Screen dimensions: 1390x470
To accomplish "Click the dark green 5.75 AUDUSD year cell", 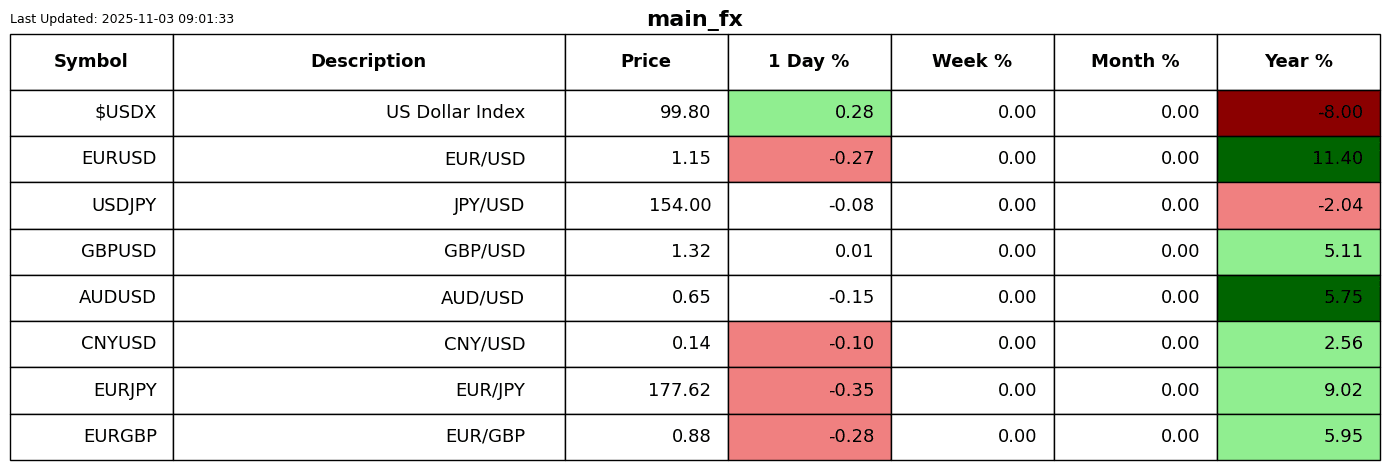I will [1298, 298].
